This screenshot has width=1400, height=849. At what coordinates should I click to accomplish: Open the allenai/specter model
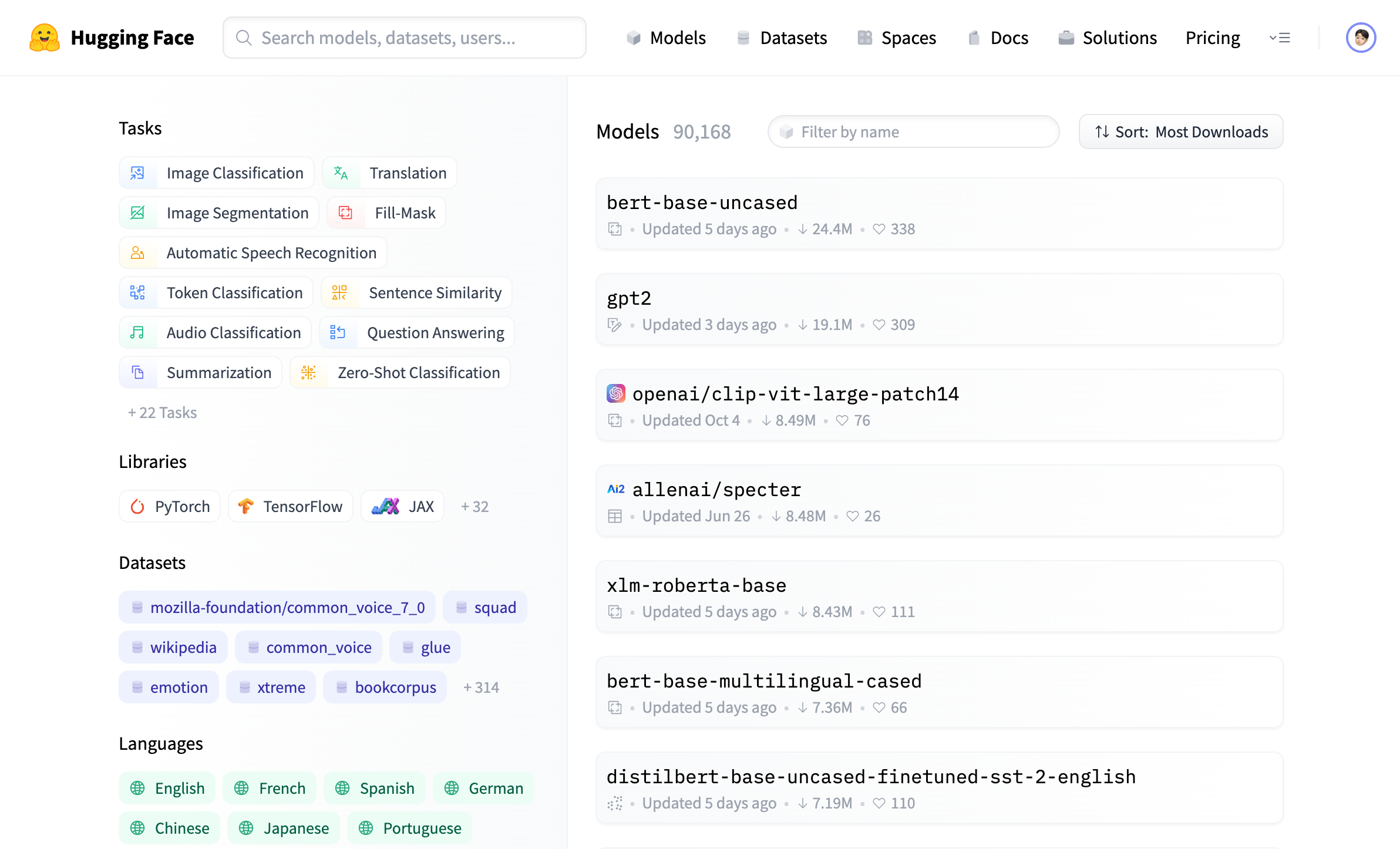[940, 501]
